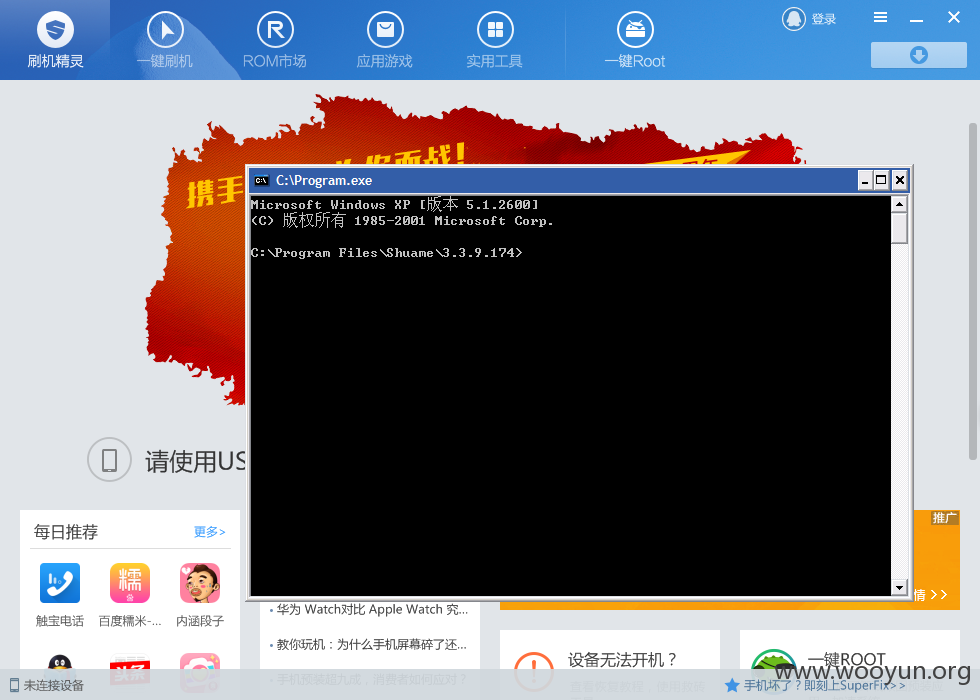Click the console scrollbar down arrow
The width and height of the screenshot is (980, 700).
coord(899,587)
